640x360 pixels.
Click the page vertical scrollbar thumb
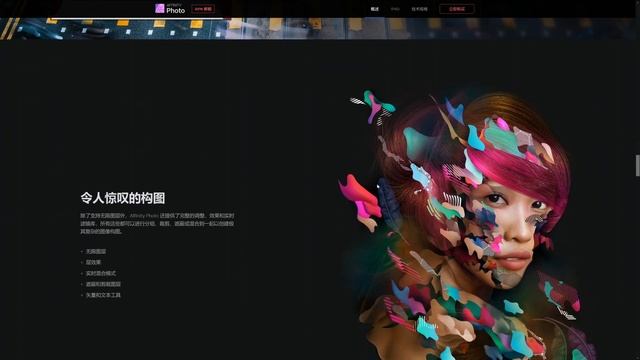tap(638, 165)
